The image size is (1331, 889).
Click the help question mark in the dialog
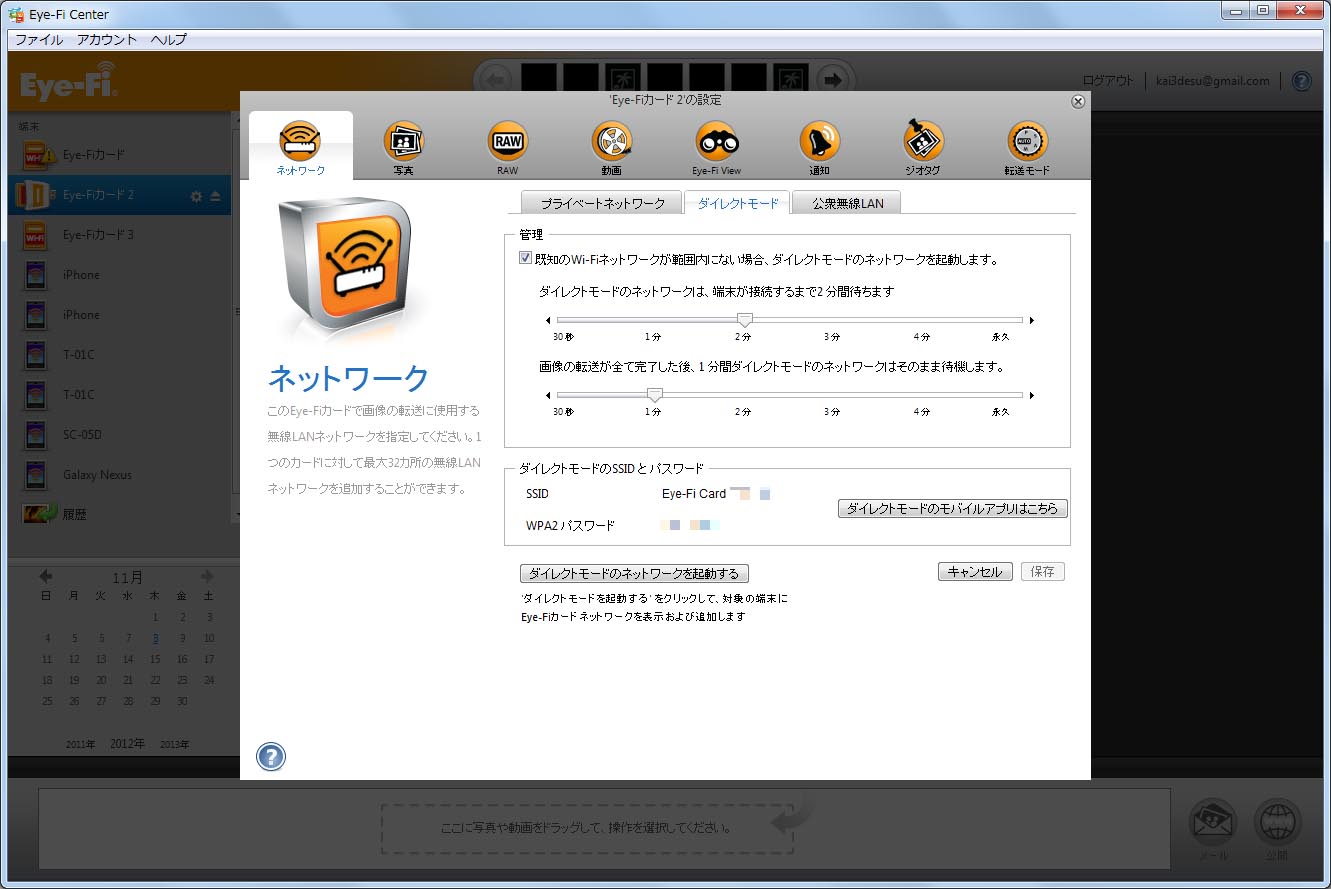pyautogui.click(x=270, y=757)
